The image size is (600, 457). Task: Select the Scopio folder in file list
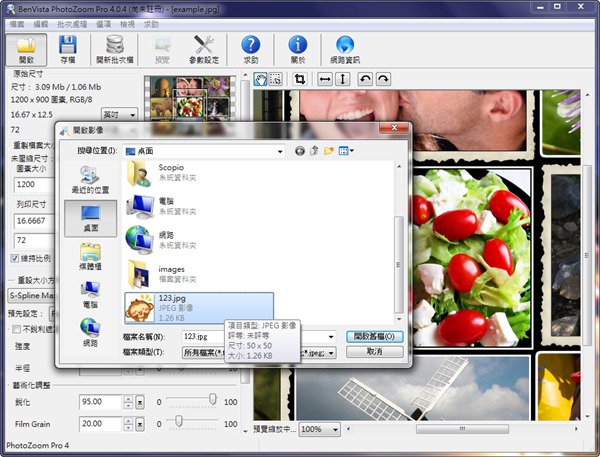163,173
